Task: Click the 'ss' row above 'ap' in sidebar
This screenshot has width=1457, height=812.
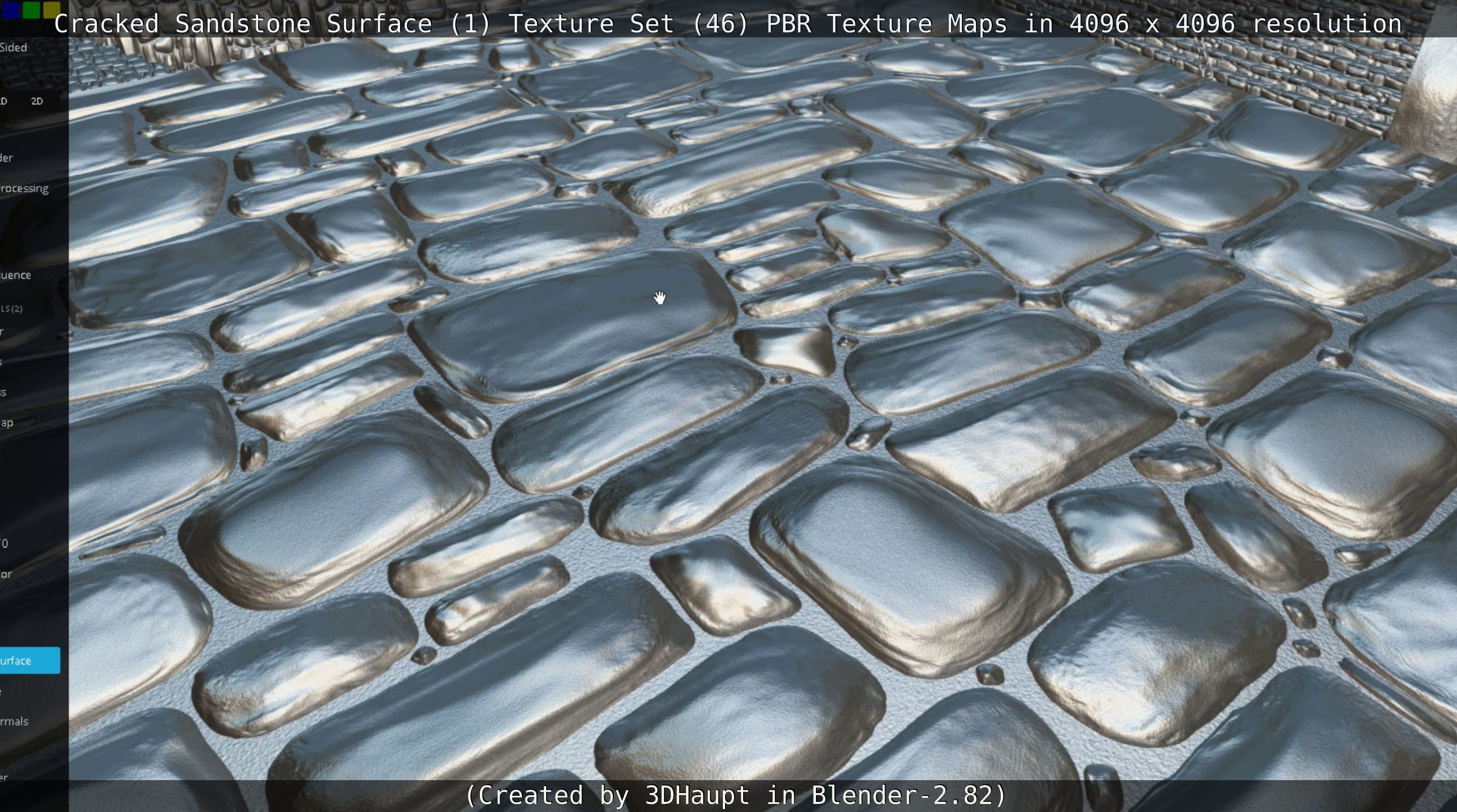Action: coord(4,392)
